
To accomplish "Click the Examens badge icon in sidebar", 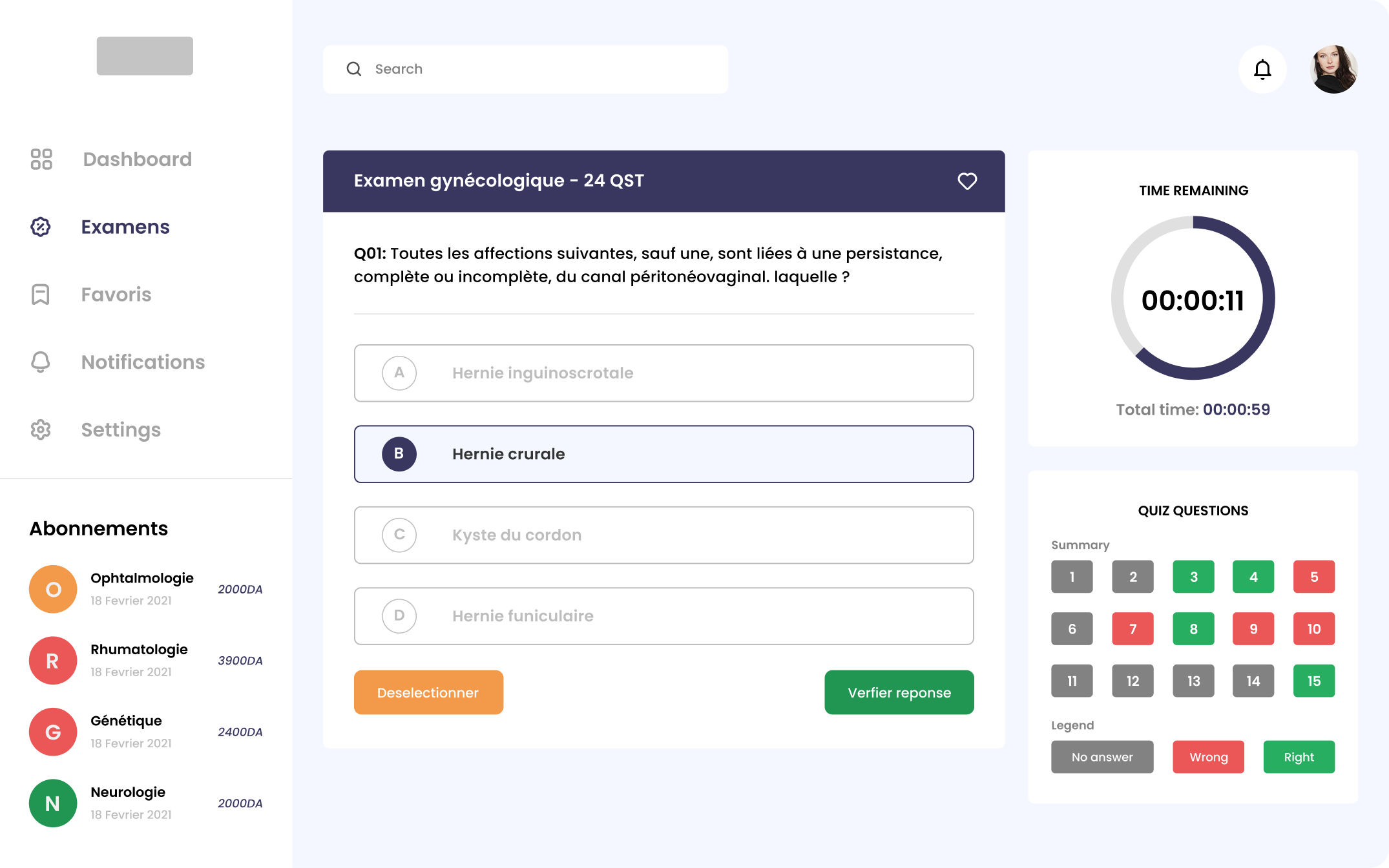I will click(x=41, y=227).
